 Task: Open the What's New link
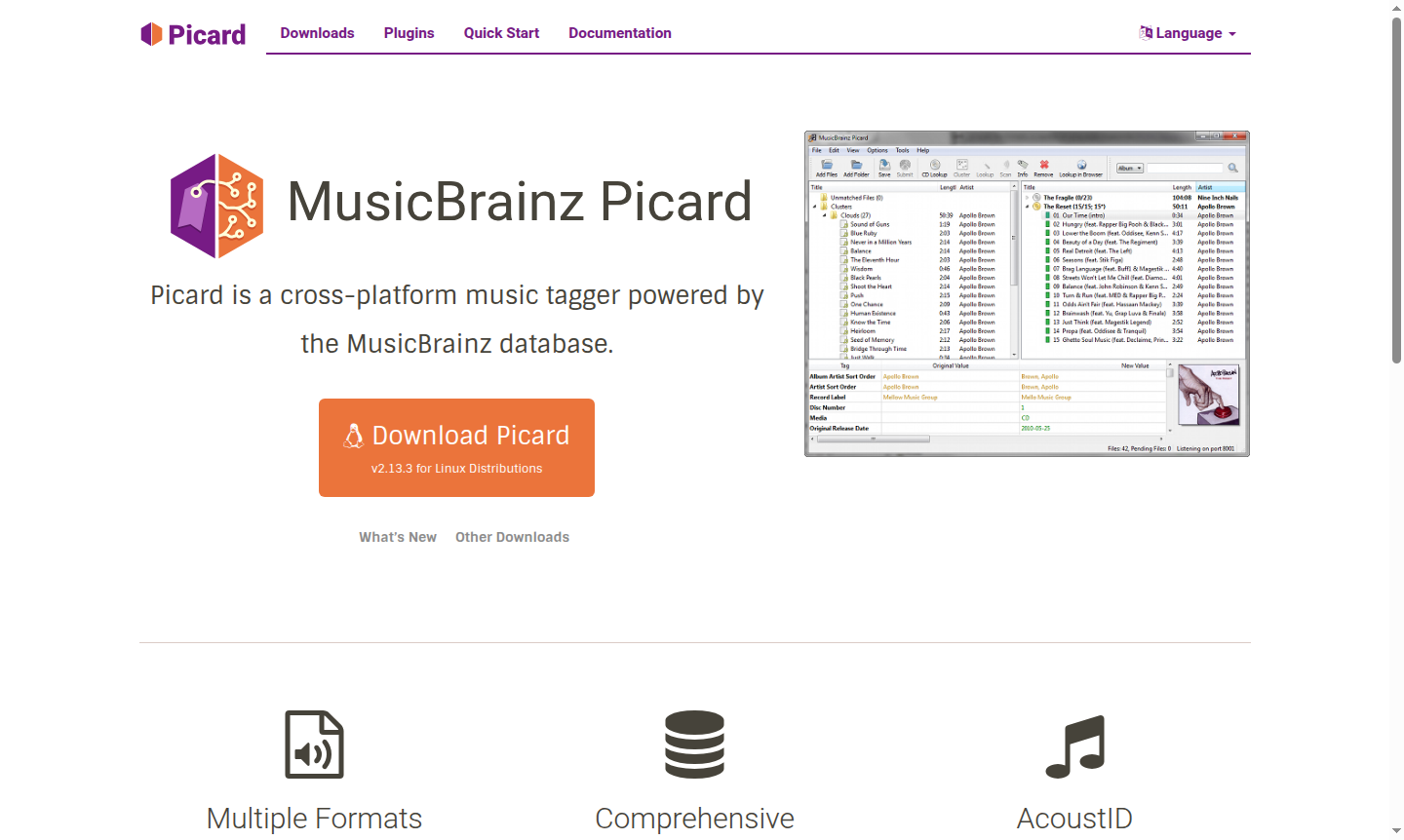[x=397, y=536]
